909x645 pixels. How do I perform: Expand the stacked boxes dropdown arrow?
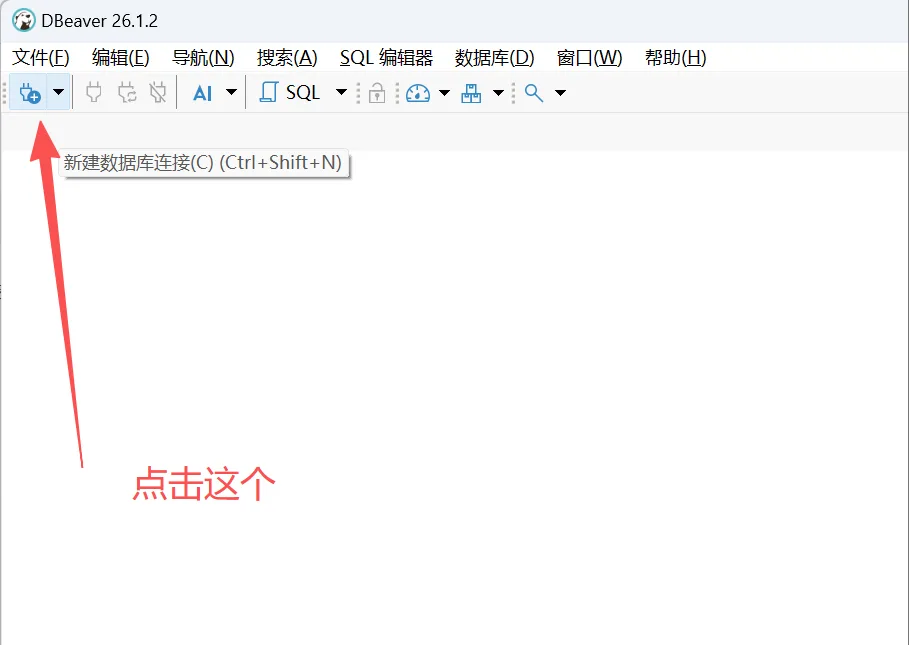498,92
